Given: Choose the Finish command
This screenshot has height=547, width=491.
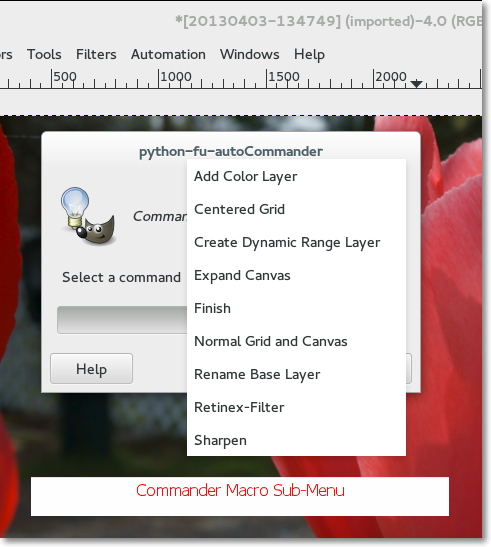Looking at the screenshot, I should (296, 308).
